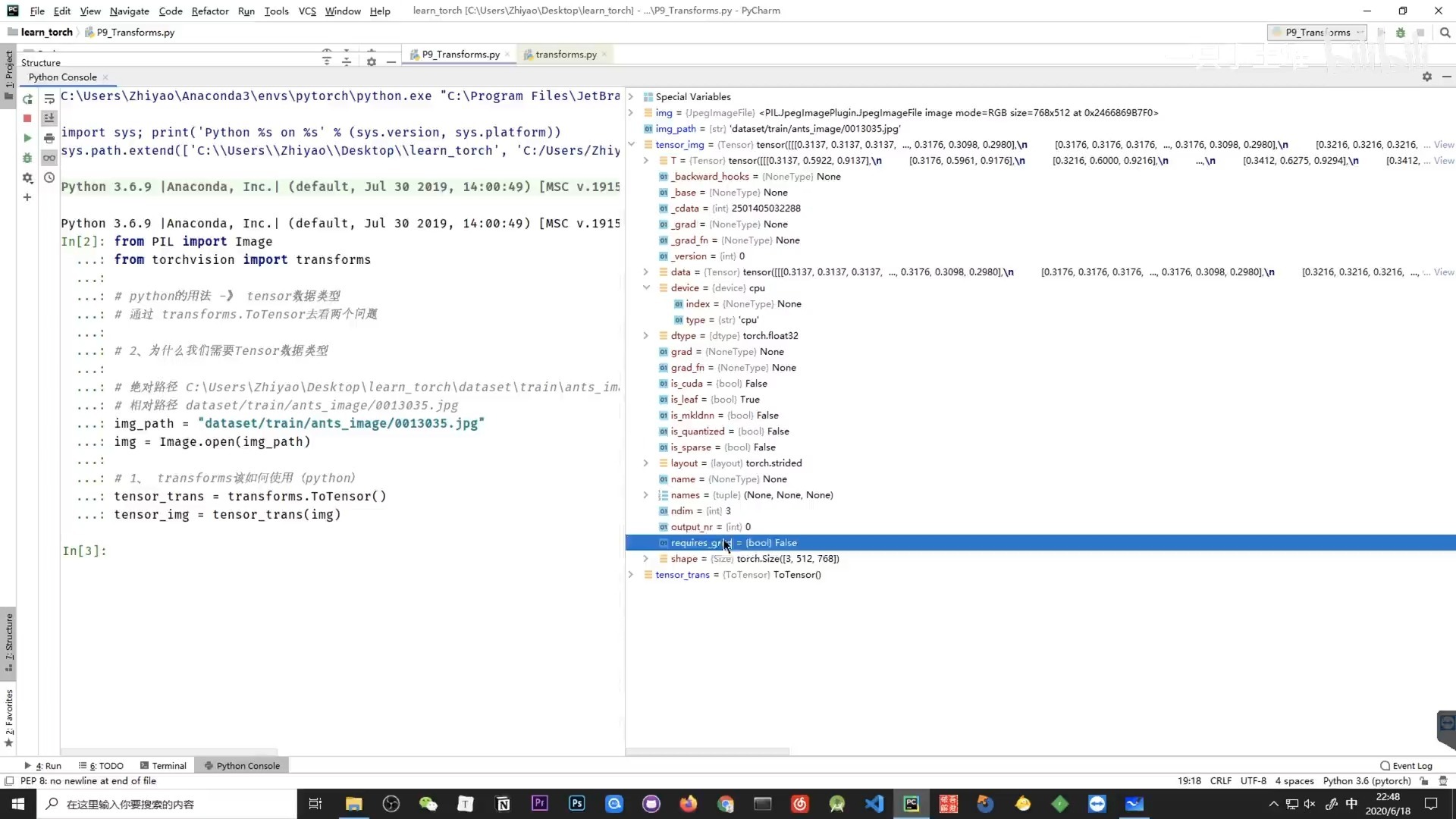
Task: Stop the Python console with red square
Action: [x=27, y=118]
